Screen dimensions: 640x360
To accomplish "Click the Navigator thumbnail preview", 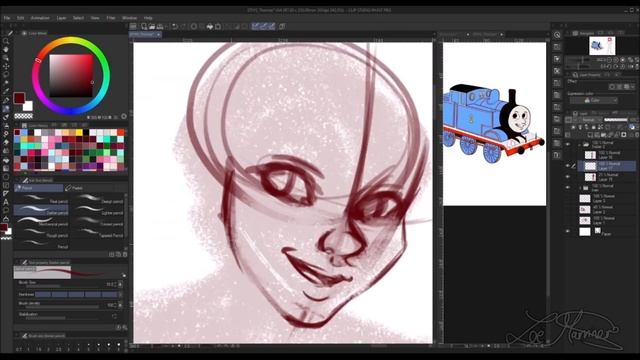I will (602, 46).
